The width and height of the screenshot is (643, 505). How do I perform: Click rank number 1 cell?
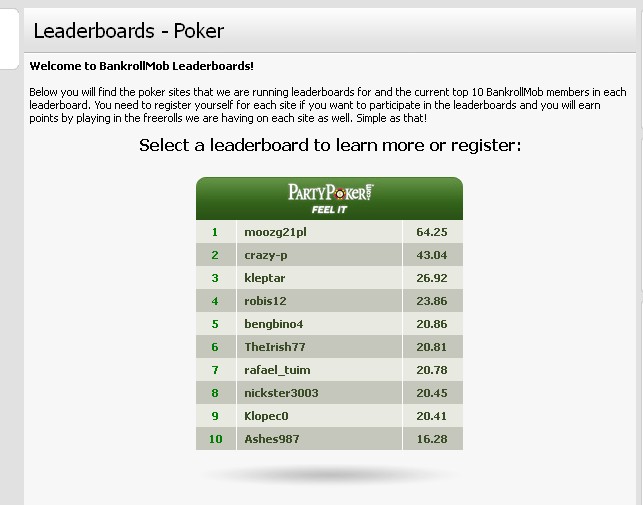(216, 232)
